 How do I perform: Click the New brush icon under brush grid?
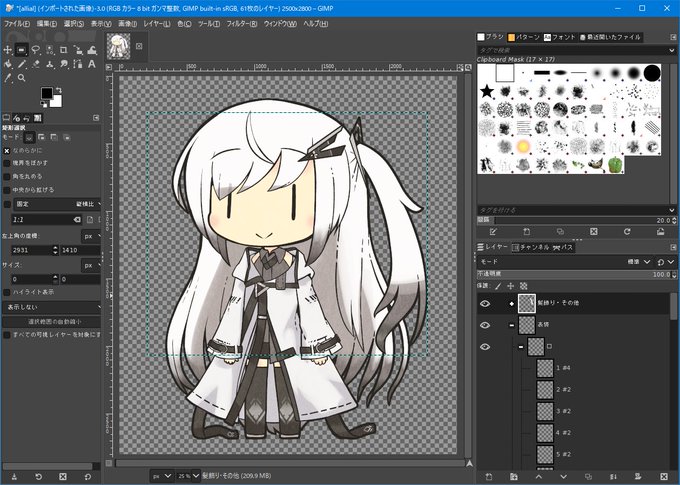coord(526,232)
